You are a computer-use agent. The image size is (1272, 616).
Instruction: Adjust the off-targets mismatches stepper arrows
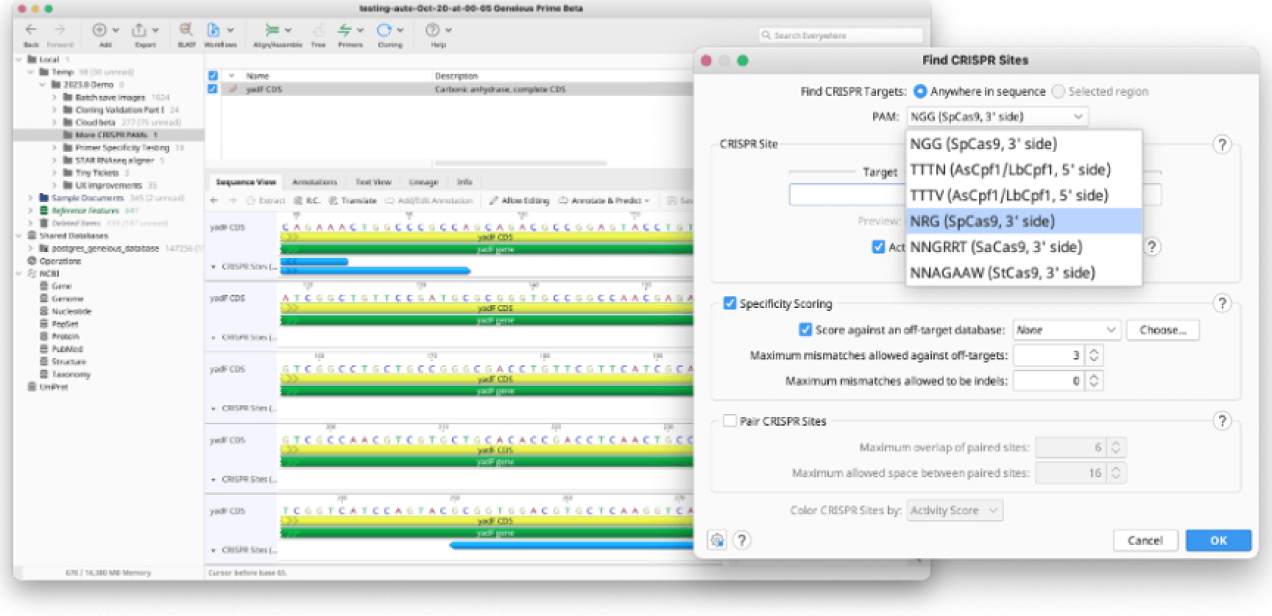point(1094,355)
